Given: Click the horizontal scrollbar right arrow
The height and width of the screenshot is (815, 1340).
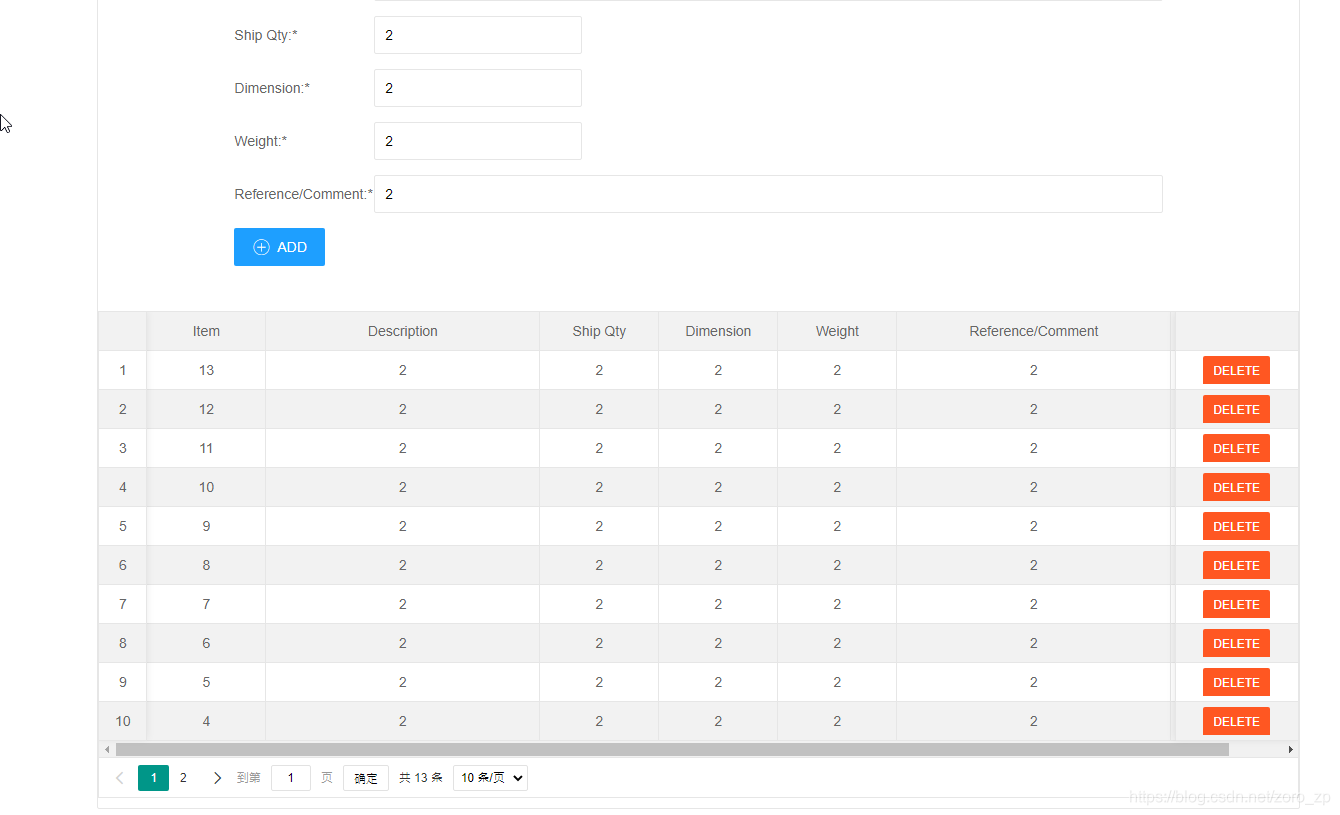Looking at the screenshot, I should point(1290,749).
